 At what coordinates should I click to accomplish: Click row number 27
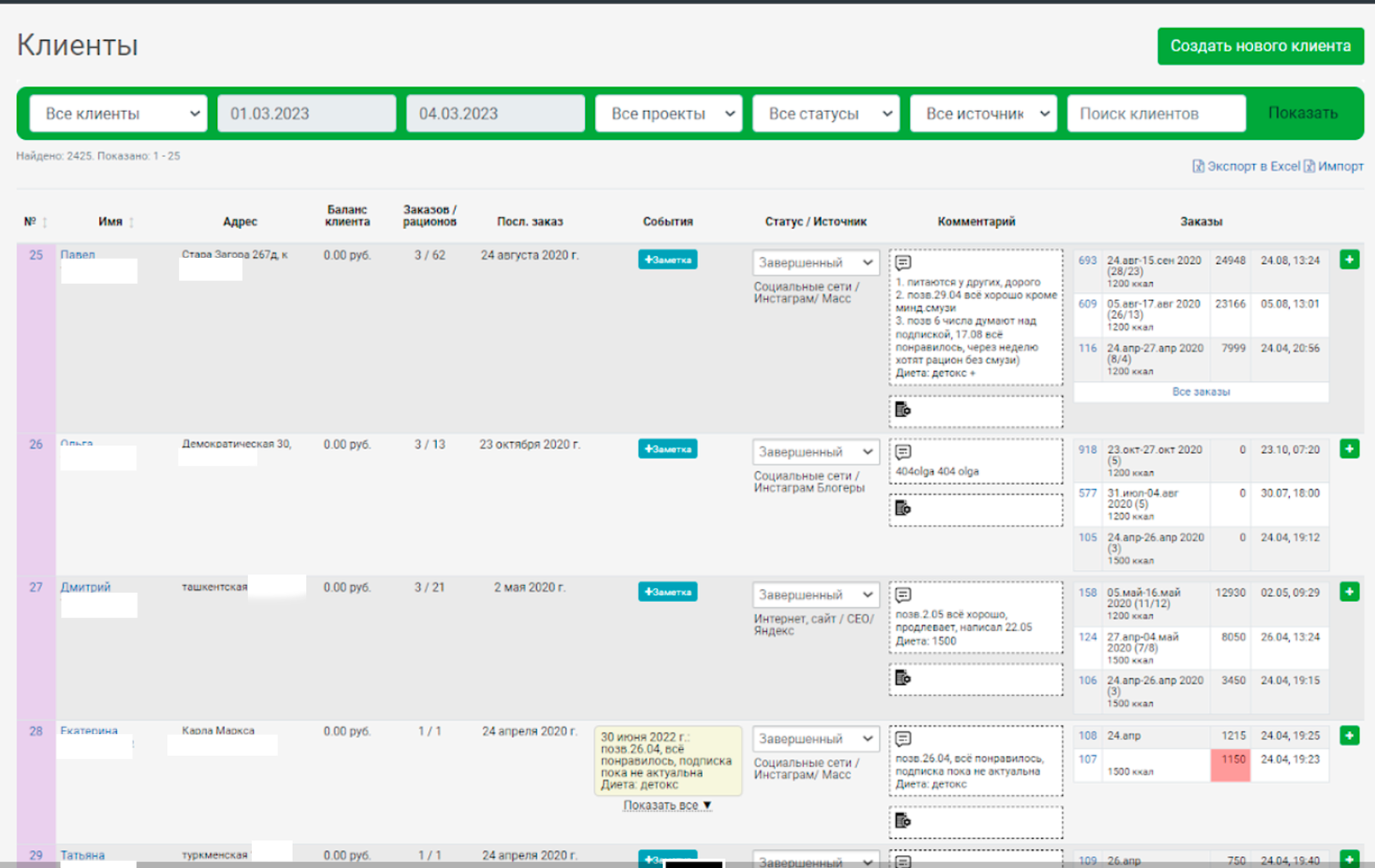[x=36, y=587]
